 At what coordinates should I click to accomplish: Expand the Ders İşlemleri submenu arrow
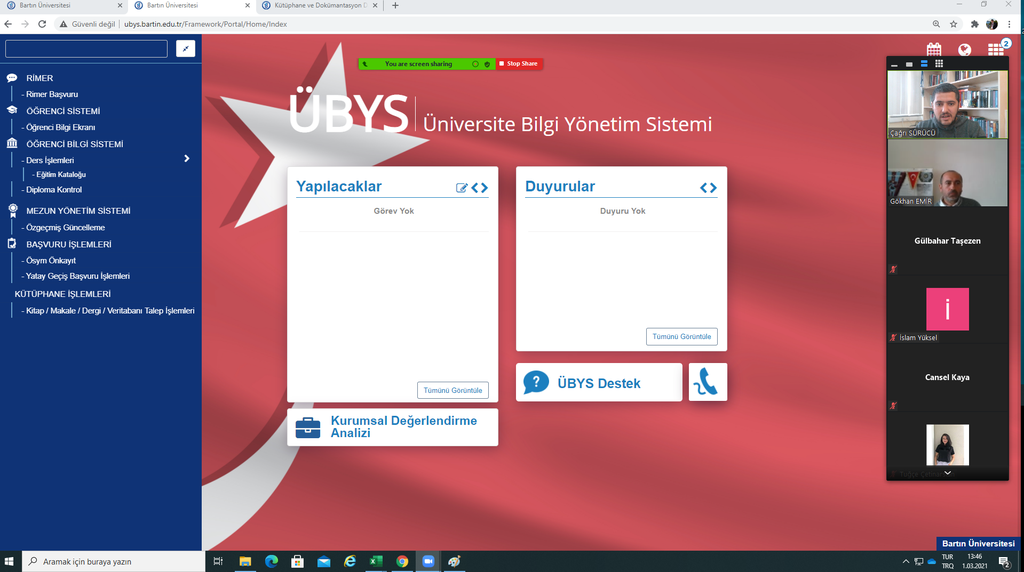pos(186,159)
